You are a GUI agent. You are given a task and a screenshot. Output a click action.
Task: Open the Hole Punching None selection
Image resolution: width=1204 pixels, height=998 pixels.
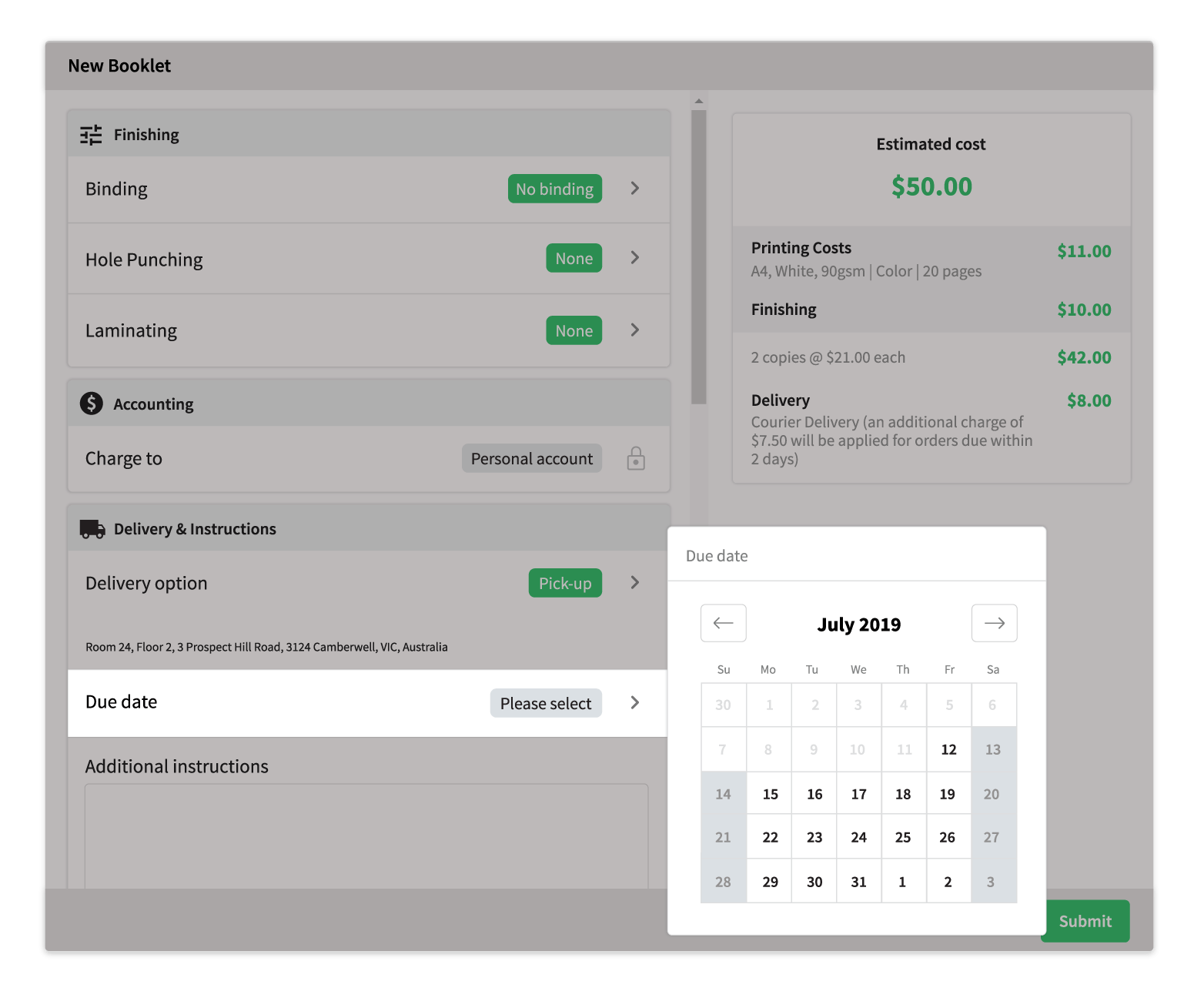click(574, 258)
